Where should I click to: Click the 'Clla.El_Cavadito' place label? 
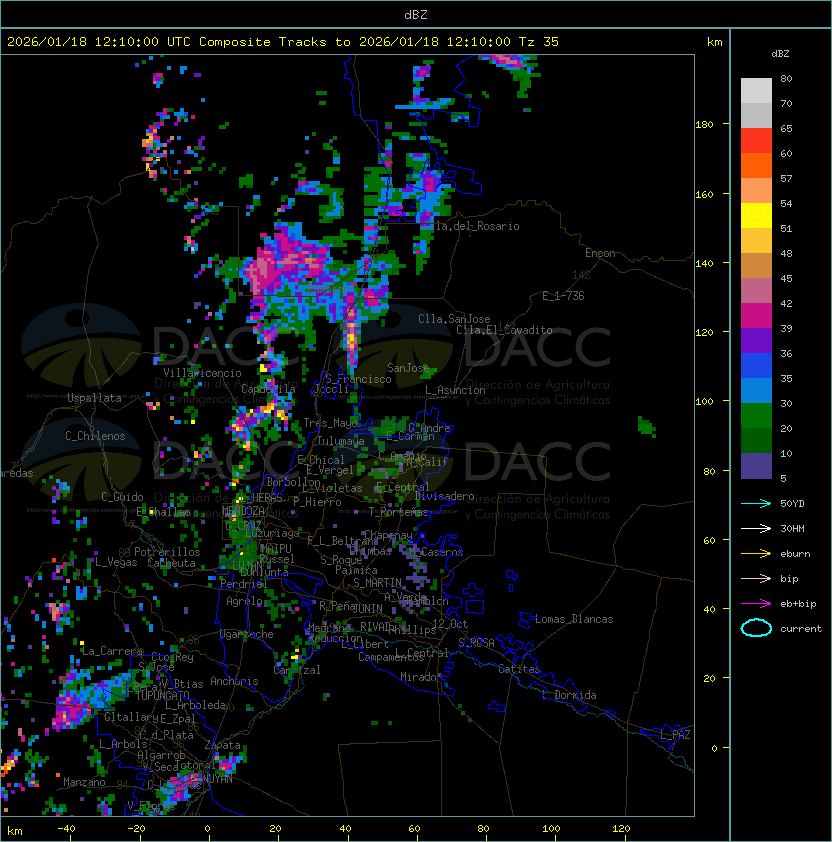(x=504, y=330)
